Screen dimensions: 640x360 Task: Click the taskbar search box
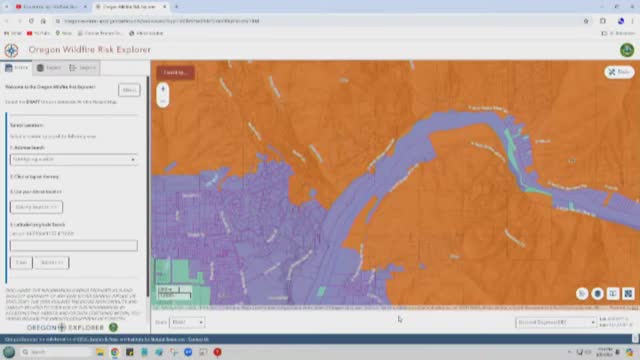click(x=56, y=352)
